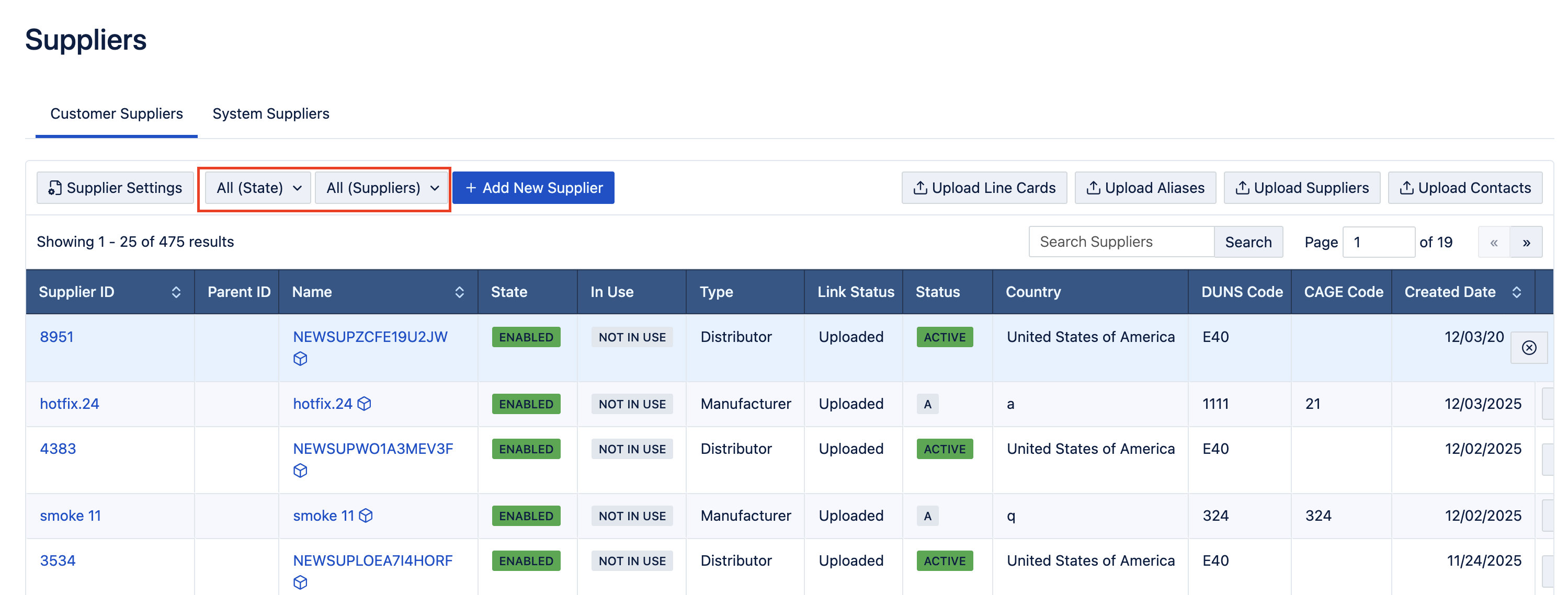Image resolution: width=1568 pixels, height=595 pixels.
Task: Click Upload Contacts button
Action: (x=1464, y=188)
